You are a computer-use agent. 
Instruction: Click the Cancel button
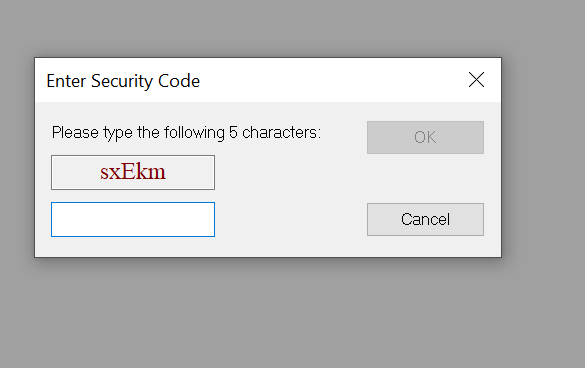425,219
